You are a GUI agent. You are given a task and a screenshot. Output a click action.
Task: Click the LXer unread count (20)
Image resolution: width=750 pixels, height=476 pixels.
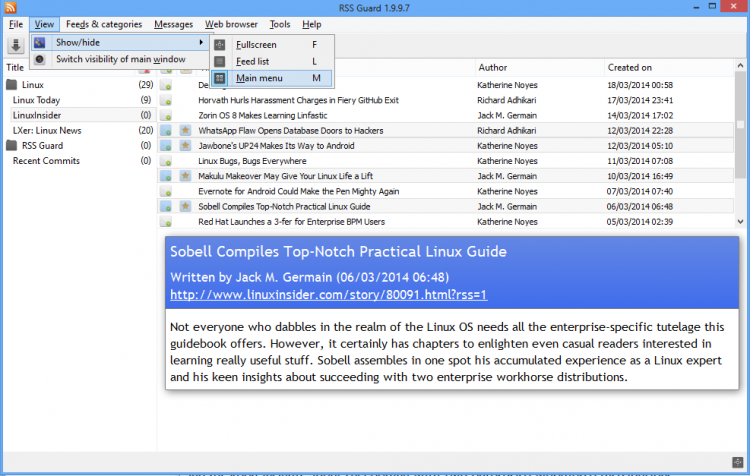point(145,130)
